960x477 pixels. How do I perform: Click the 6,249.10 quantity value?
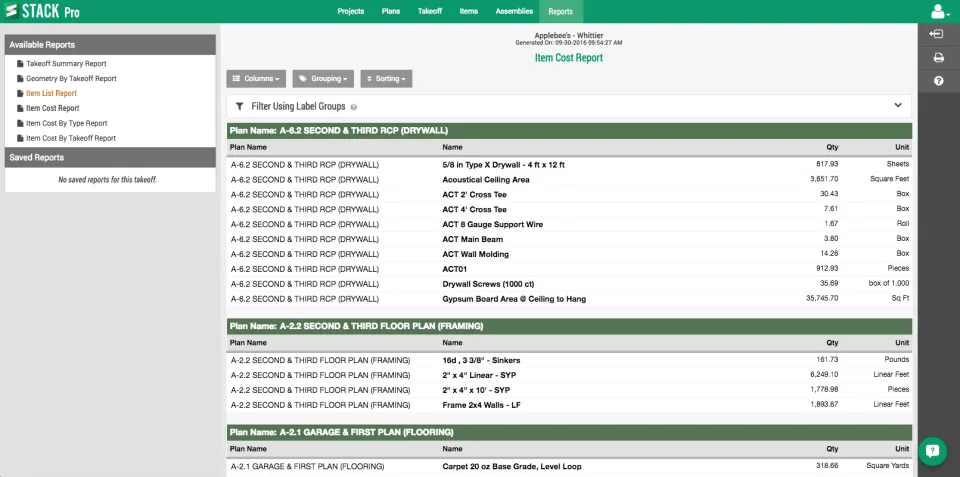click(824, 374)
